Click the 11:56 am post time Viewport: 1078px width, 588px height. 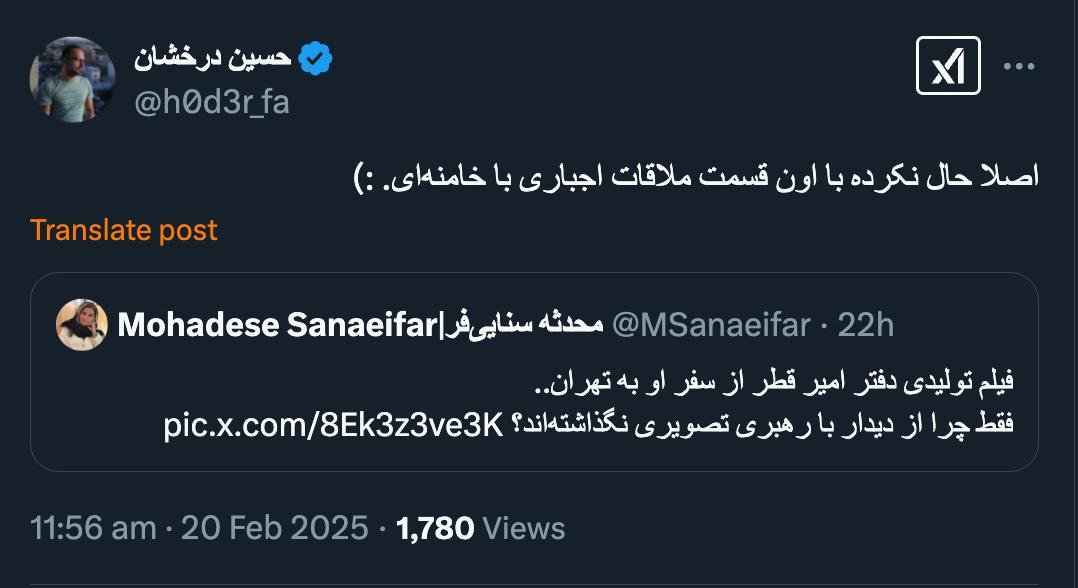[x=93, y=528]
